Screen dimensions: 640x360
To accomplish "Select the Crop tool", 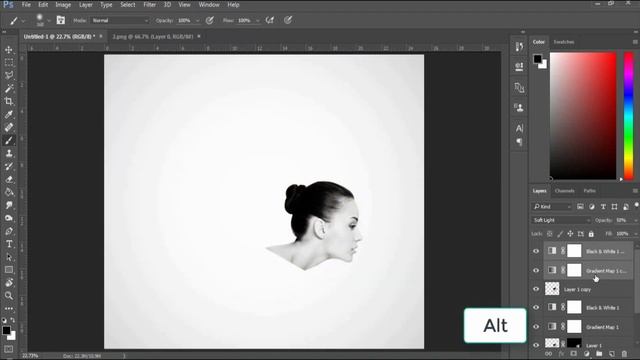I will (9, 101).
